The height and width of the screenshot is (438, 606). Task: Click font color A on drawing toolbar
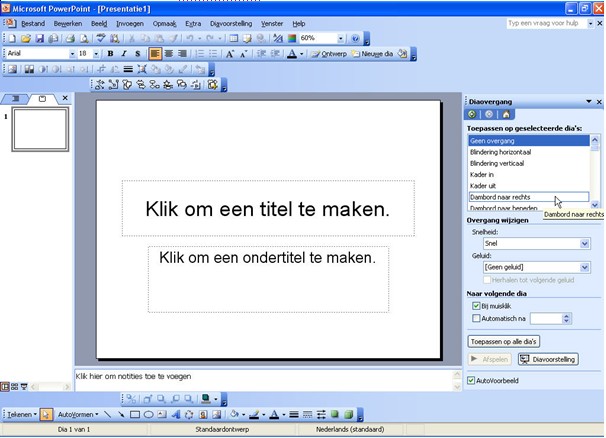(x=274, y=414)
